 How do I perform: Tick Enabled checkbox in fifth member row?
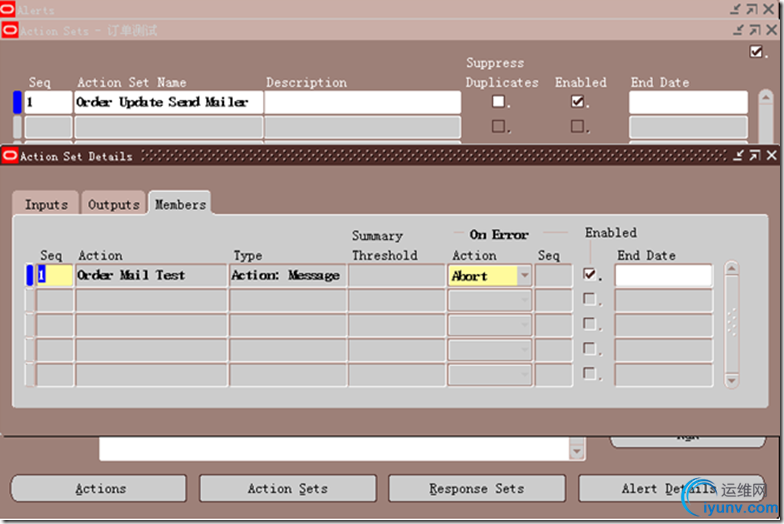[590, 373]
